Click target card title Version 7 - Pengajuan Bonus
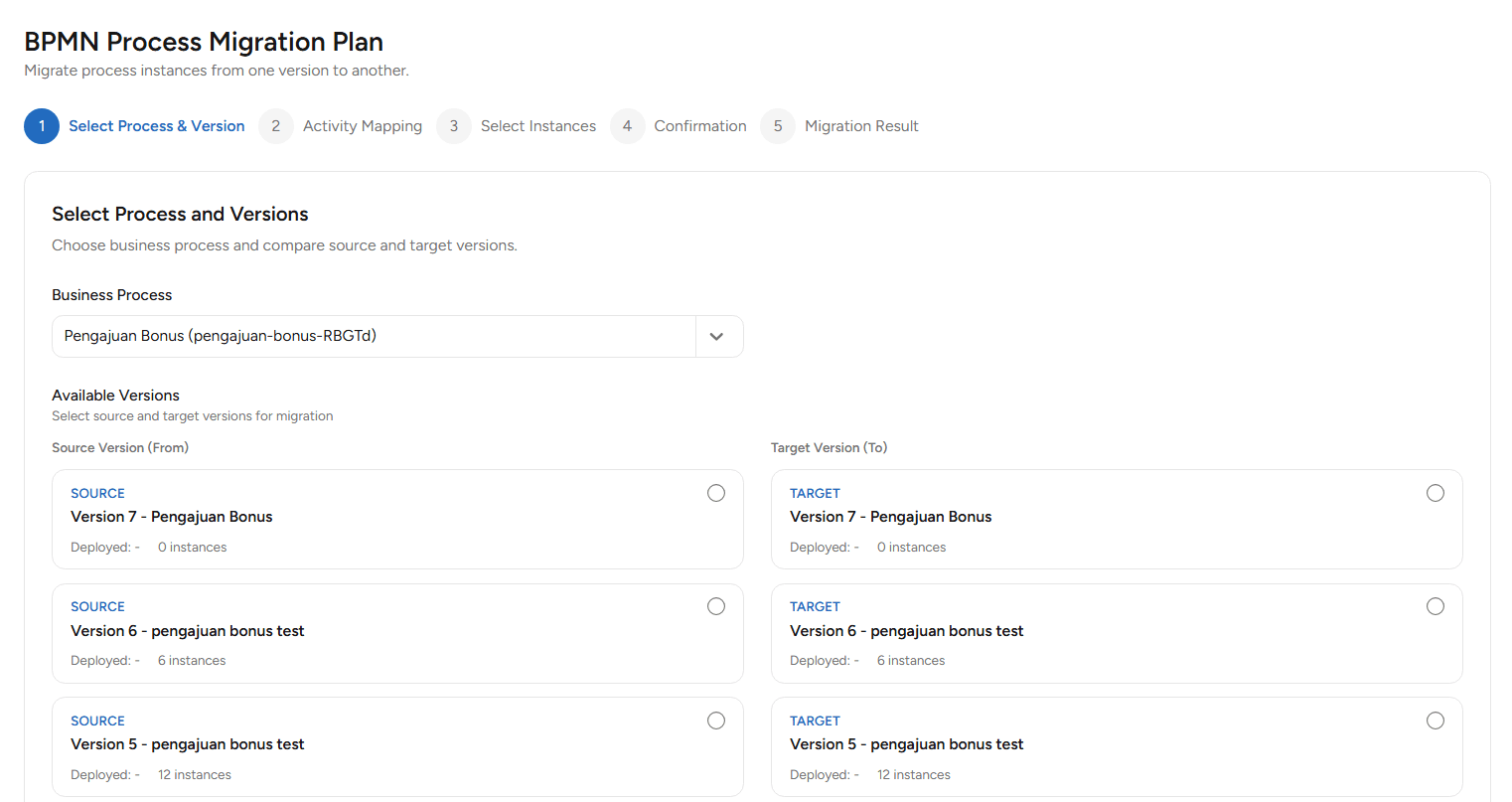The width and height of the screenshot is (1512, 802). click(x=891, y=517)
